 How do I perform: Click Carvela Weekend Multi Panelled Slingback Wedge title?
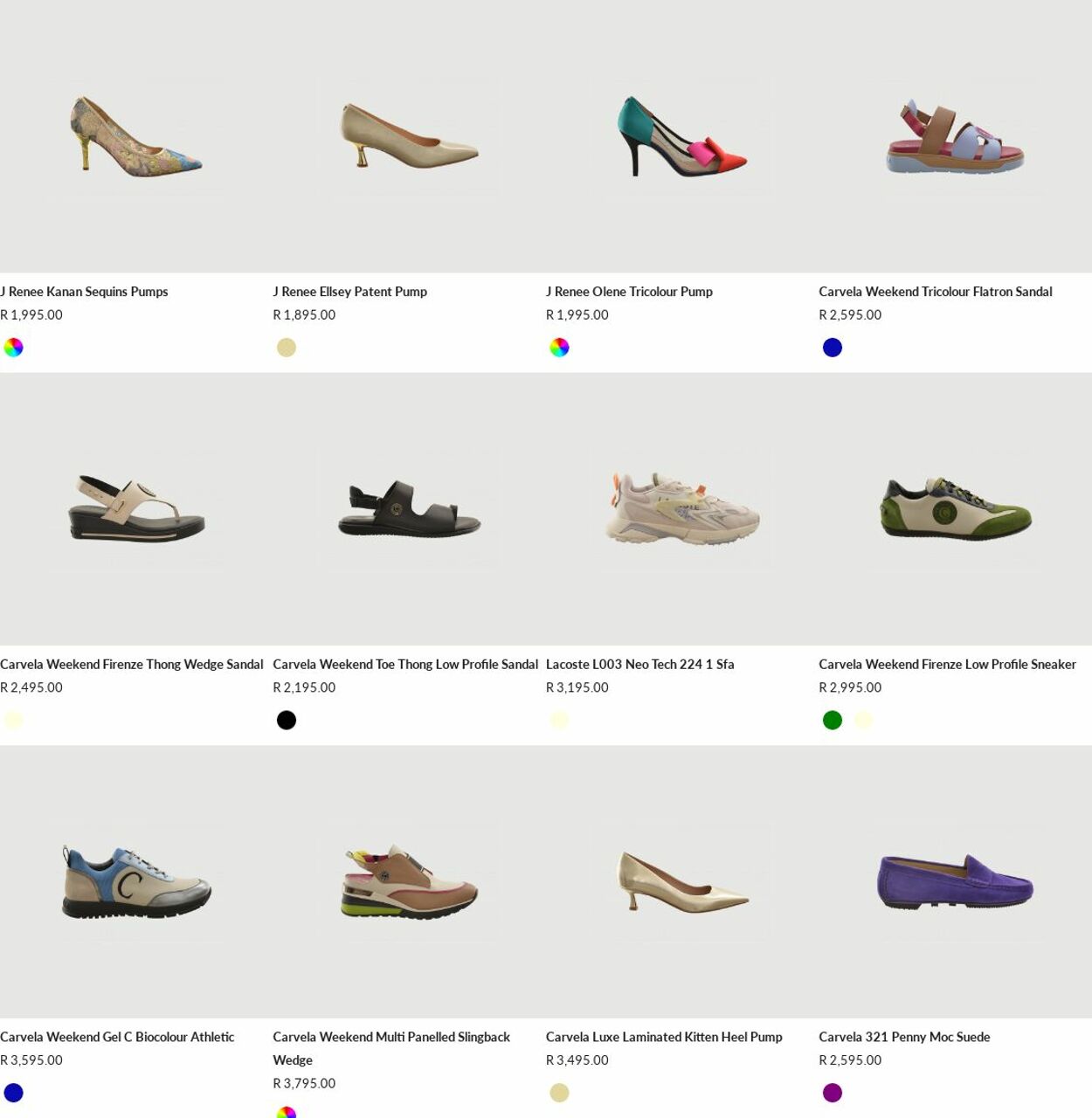click(x=391, y=1049)
